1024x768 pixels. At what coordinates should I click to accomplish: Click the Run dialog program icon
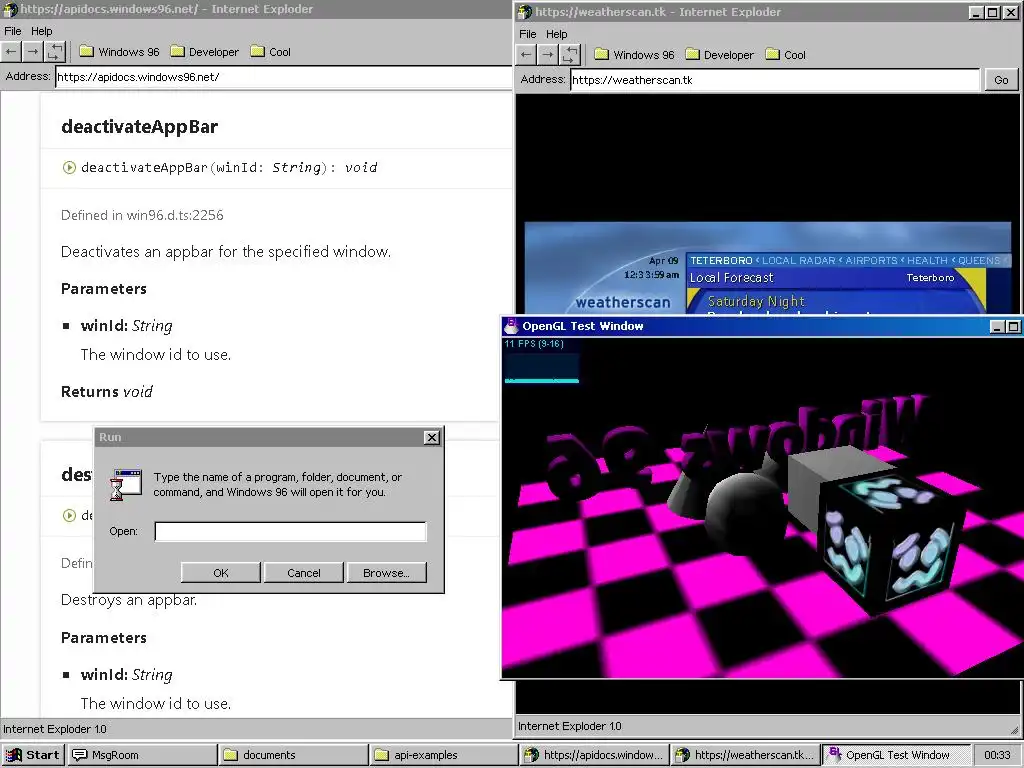pos(126,485)
